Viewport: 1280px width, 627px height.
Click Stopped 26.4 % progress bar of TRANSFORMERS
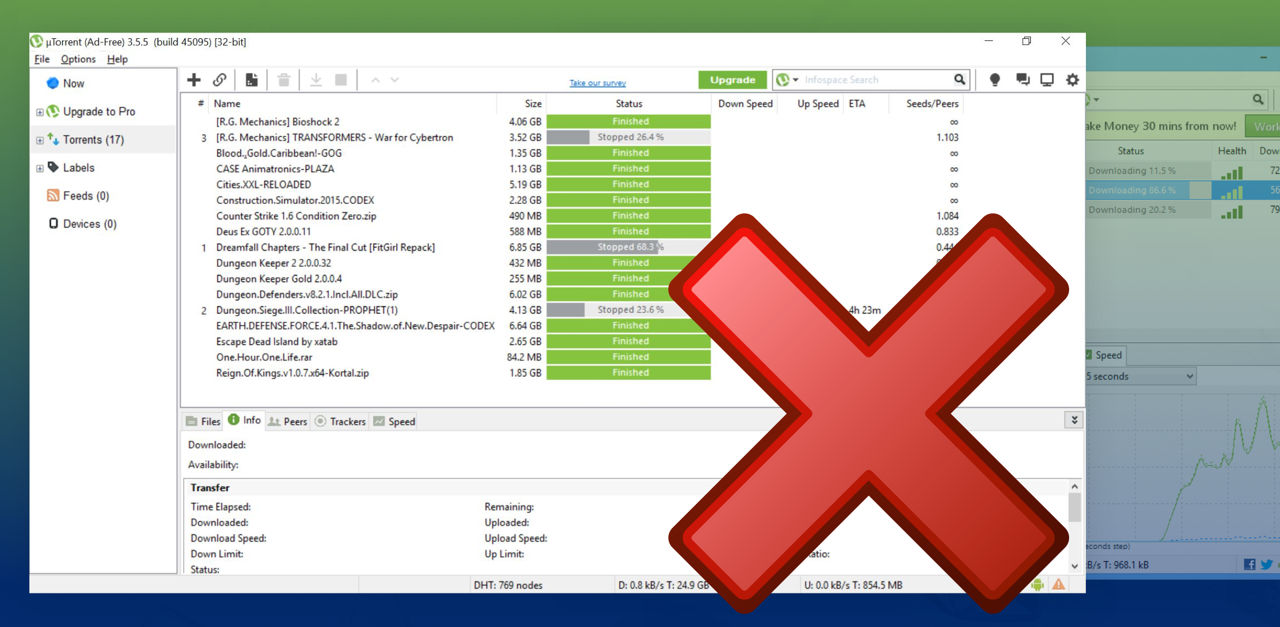pos(629,137)
